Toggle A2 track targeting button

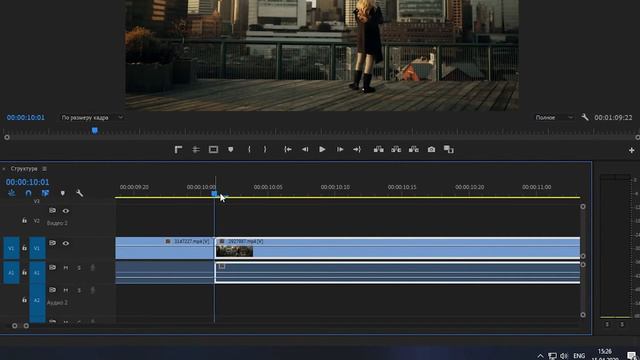(x=37, y=300)
